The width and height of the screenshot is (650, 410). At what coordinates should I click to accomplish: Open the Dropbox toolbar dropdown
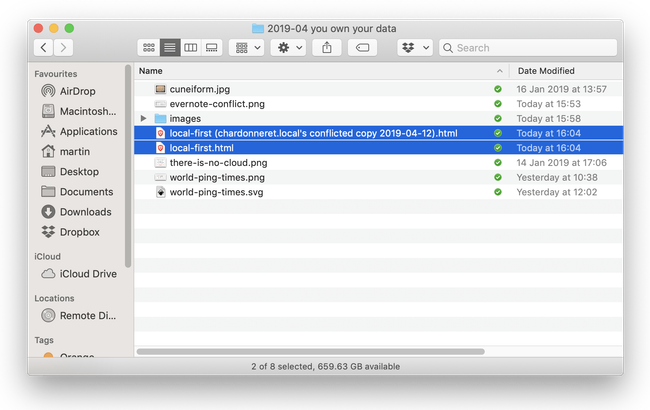(414, 47)
